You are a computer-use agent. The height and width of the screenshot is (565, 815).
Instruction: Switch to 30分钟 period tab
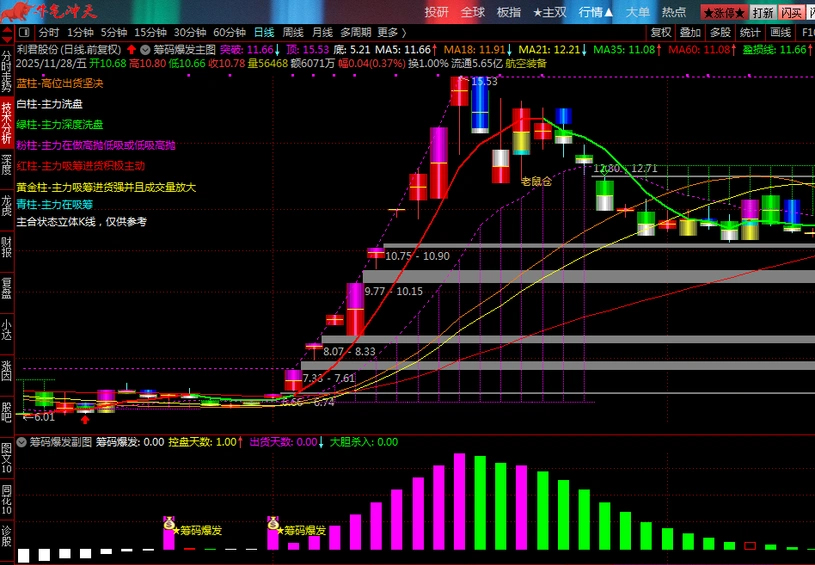tap(190, 32)
